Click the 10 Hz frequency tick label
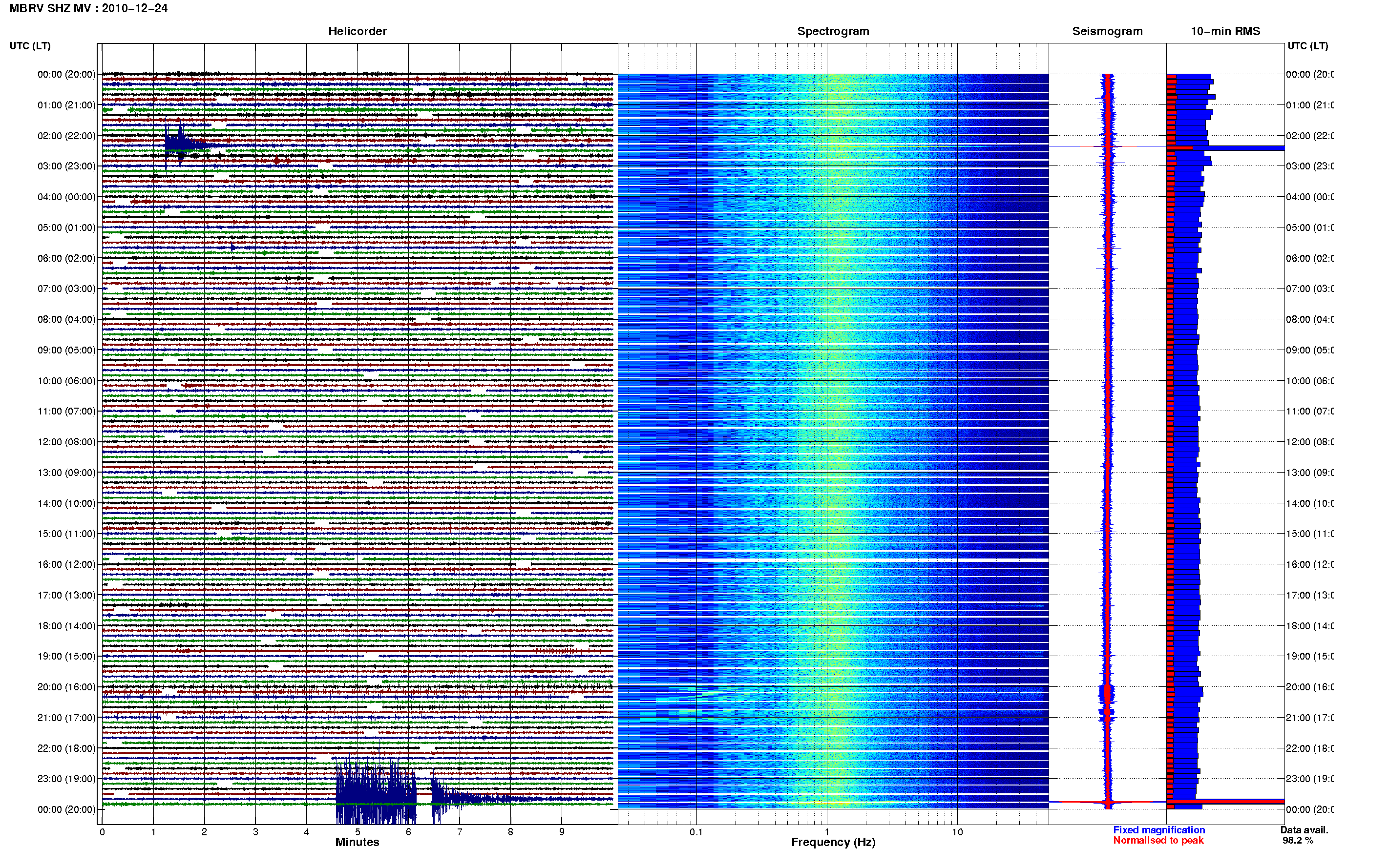Screen dimensions: 1389x868 click(957, 832)
